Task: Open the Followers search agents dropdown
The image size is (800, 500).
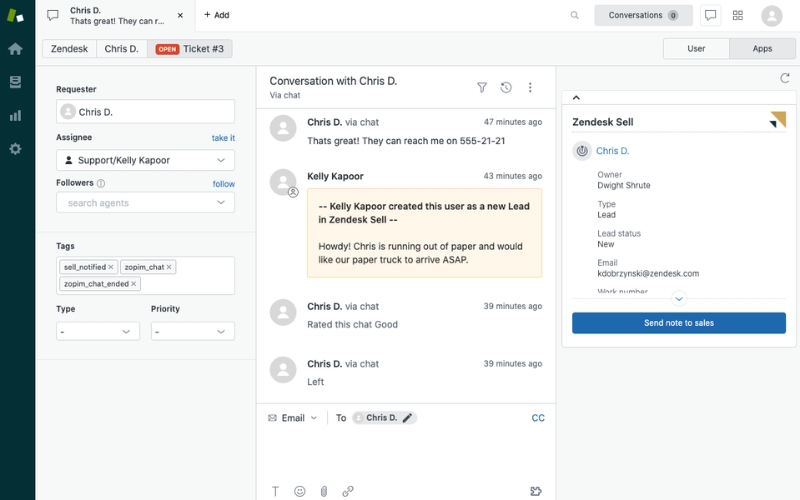Action: [x=145, y=203]
